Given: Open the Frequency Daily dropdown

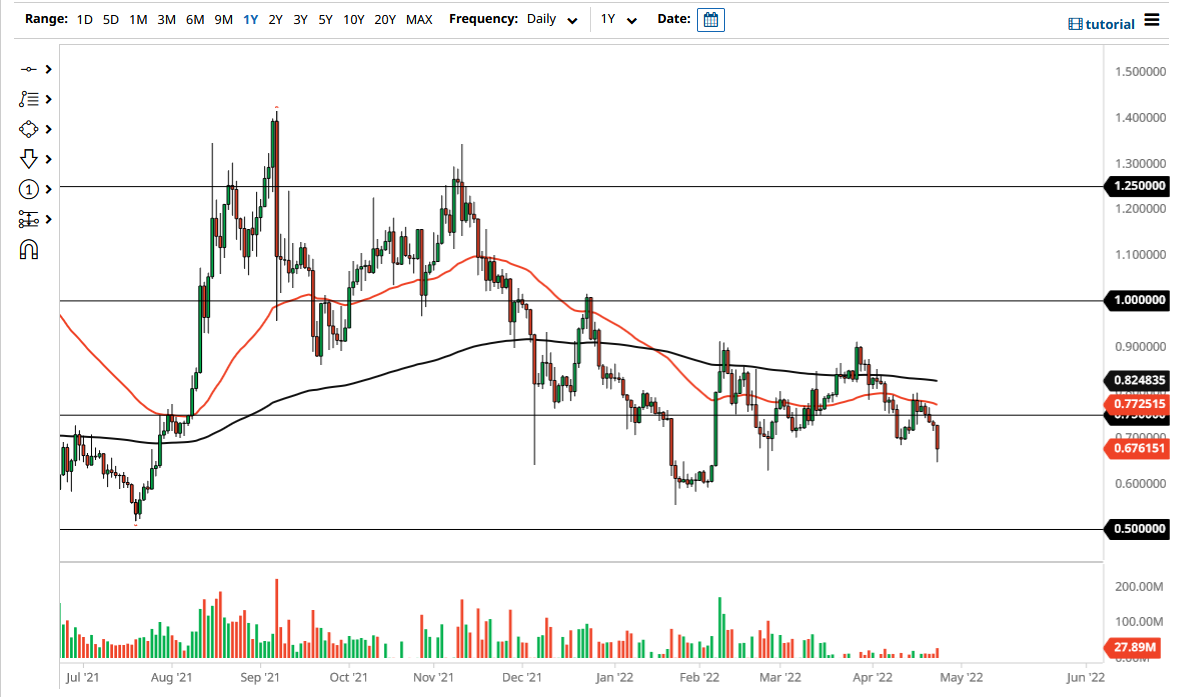Looking at the screenshot, I should tap(553, 19).
